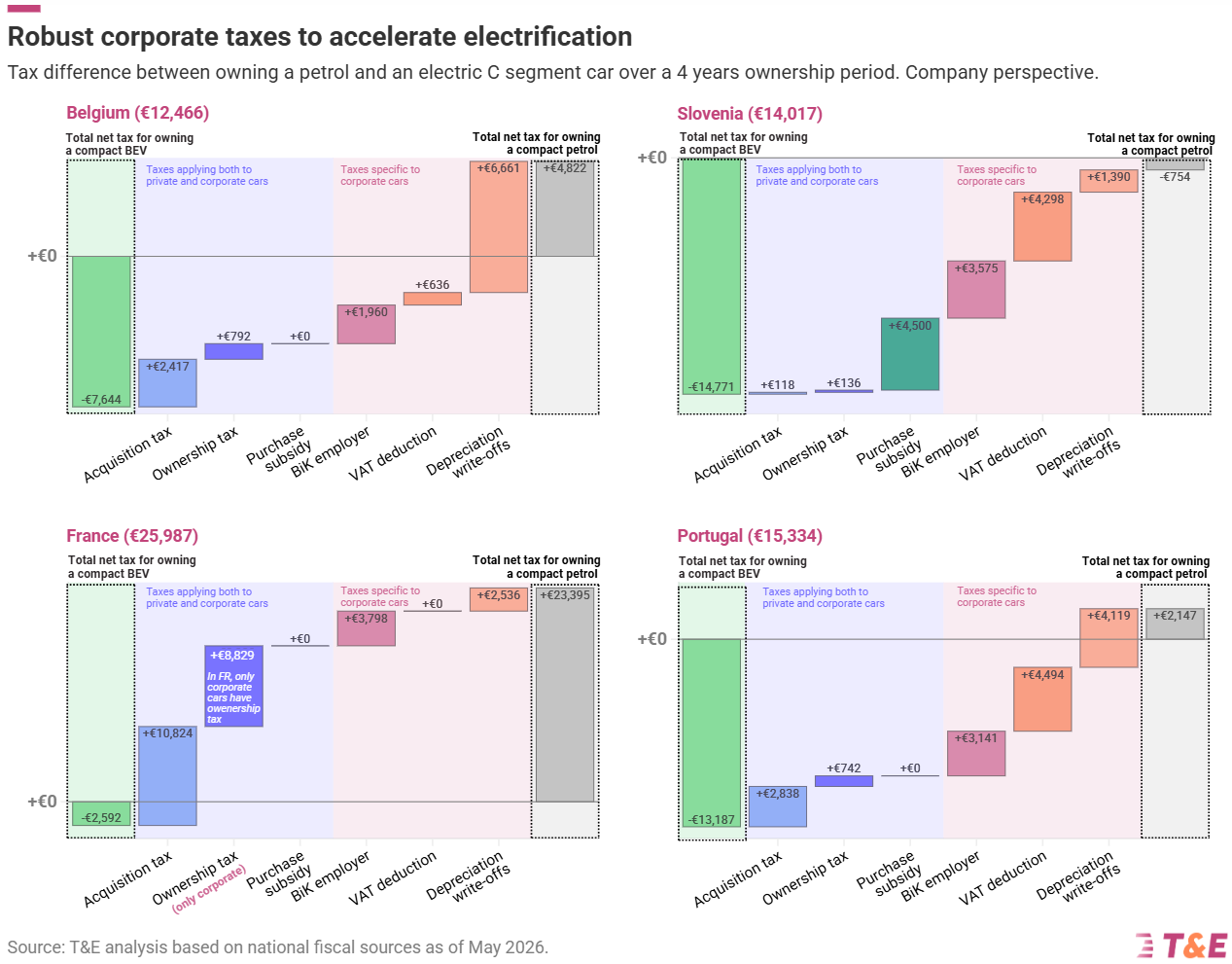The width and height of the screenshot is (1232, 964).
Task: Click Portugal's purple +€742 ownership tax bar
Action: click(844, 781)
